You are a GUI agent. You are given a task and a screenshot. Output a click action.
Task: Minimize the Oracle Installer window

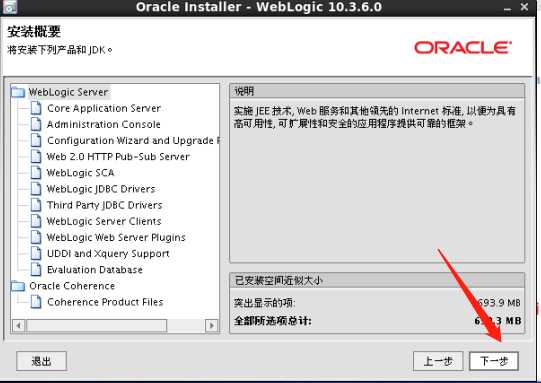coord(507,8)
